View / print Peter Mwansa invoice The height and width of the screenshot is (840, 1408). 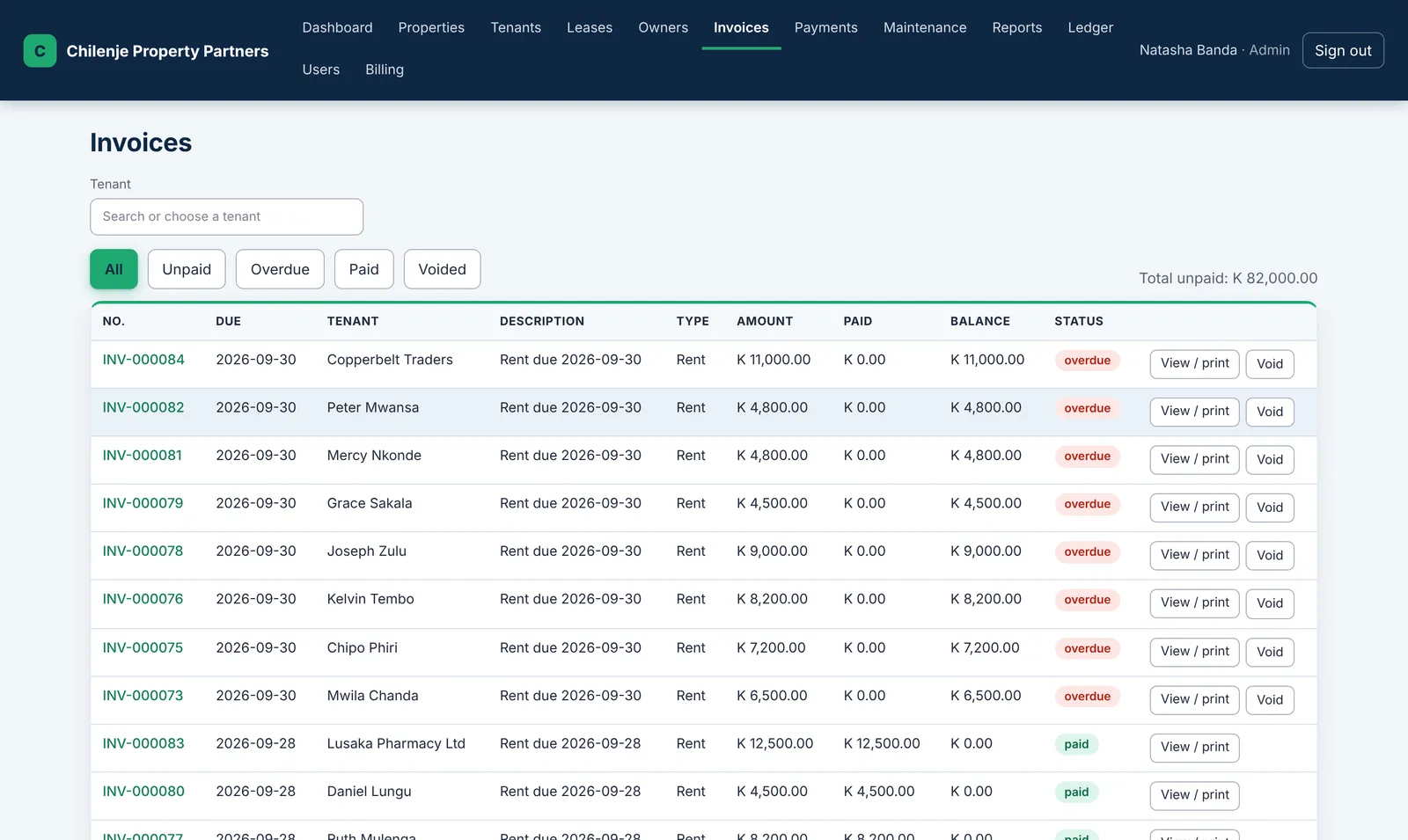pos(1194,412)
